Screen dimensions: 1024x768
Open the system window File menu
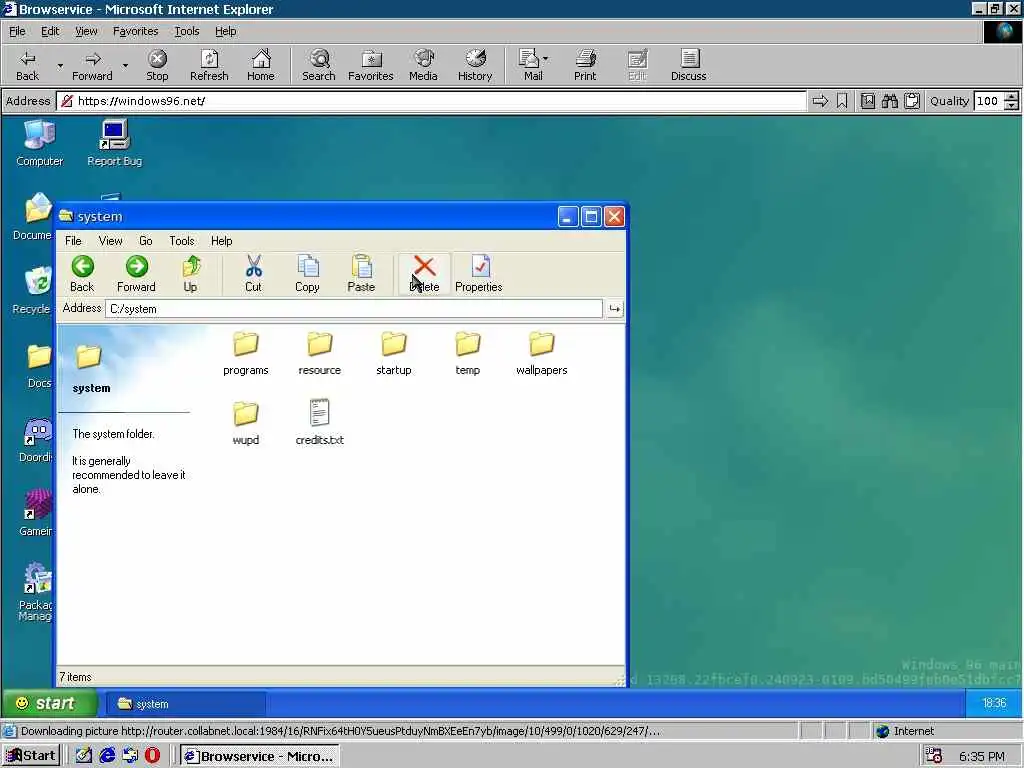coord(73,241)
